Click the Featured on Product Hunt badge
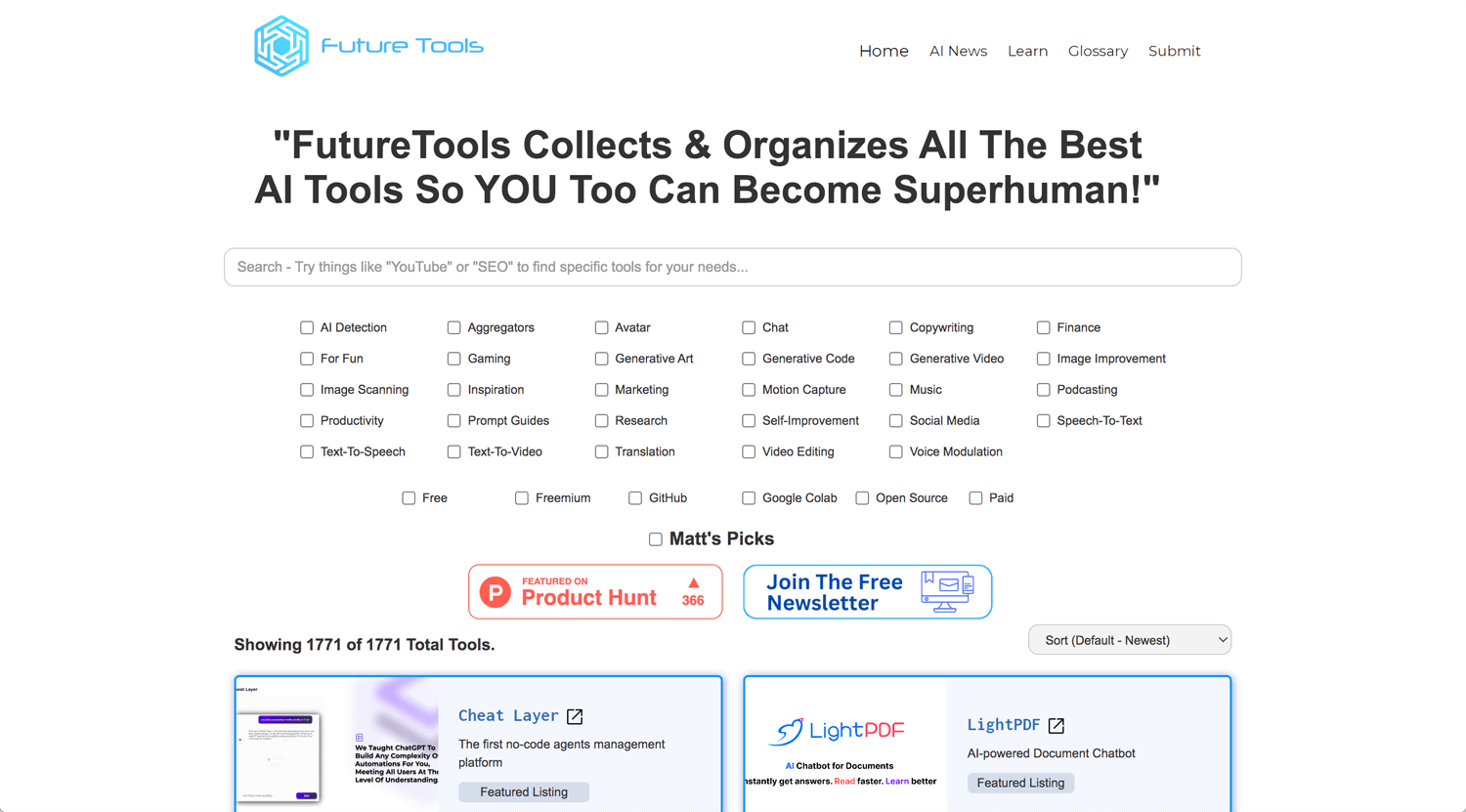This screenshot has height=812, width=1466. click(595, 592)
